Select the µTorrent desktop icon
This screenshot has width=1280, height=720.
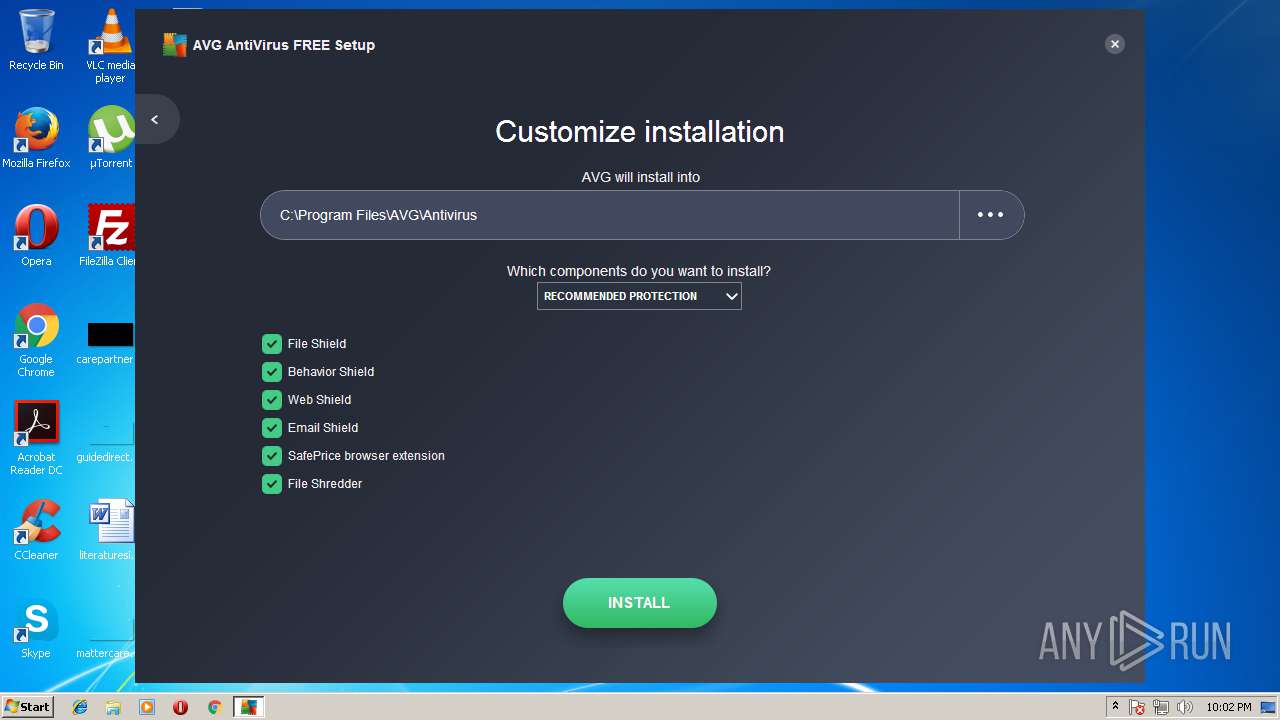click(110, 138)
